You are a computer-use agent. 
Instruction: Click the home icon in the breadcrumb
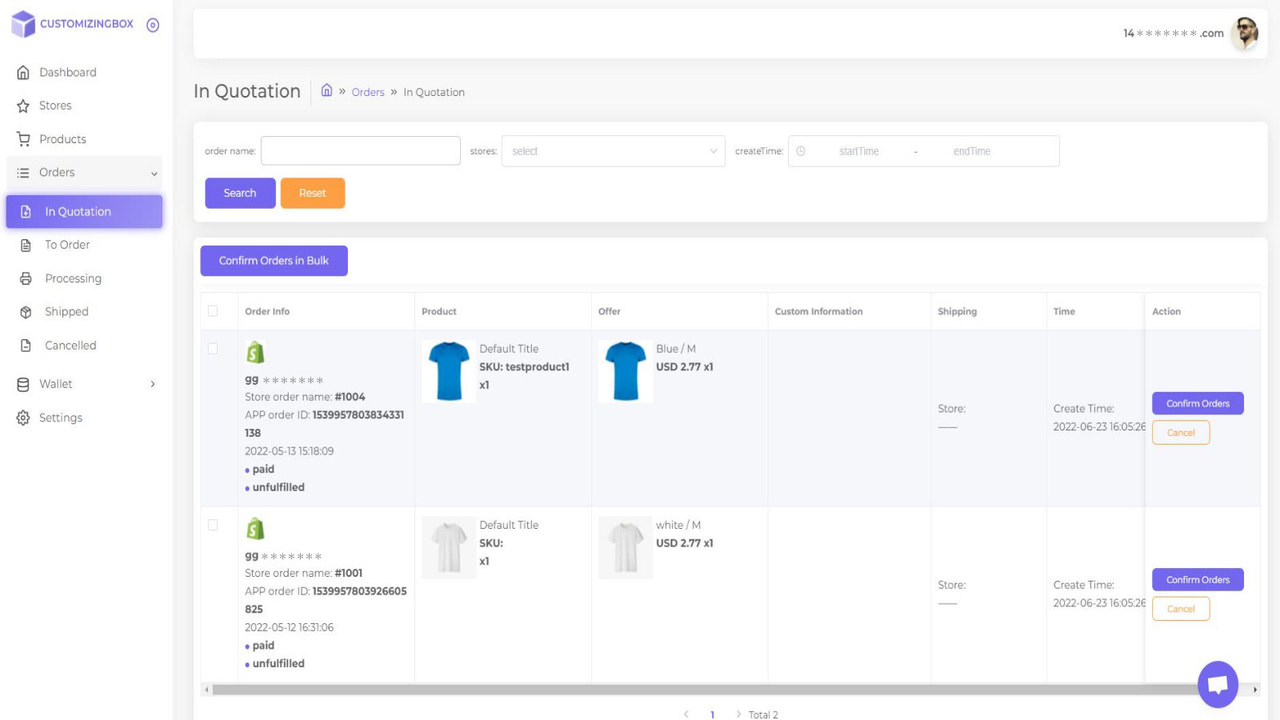tap(326, 90)
